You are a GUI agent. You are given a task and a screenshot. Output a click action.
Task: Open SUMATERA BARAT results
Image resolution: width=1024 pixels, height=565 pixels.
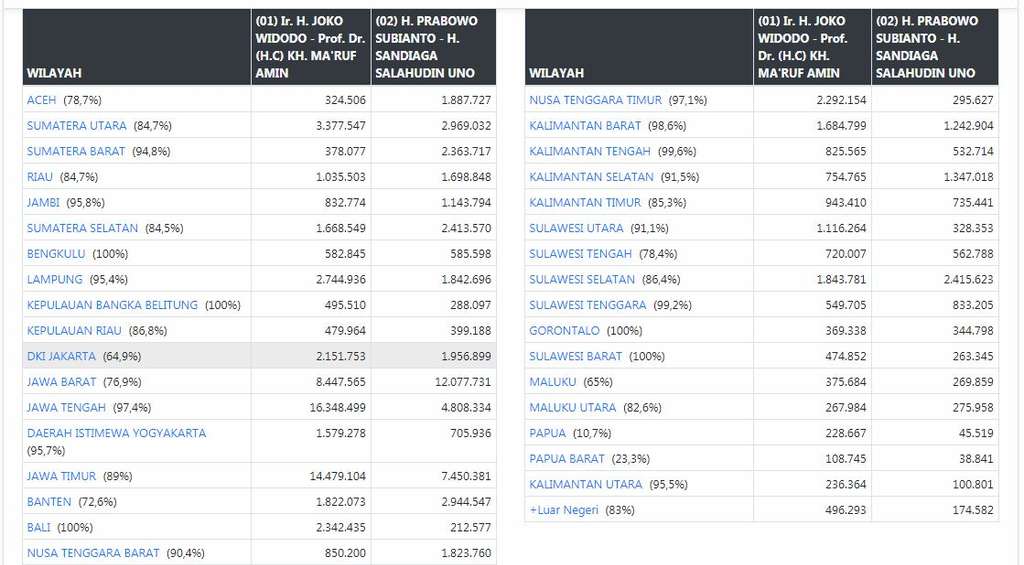(x=76, y=151)
